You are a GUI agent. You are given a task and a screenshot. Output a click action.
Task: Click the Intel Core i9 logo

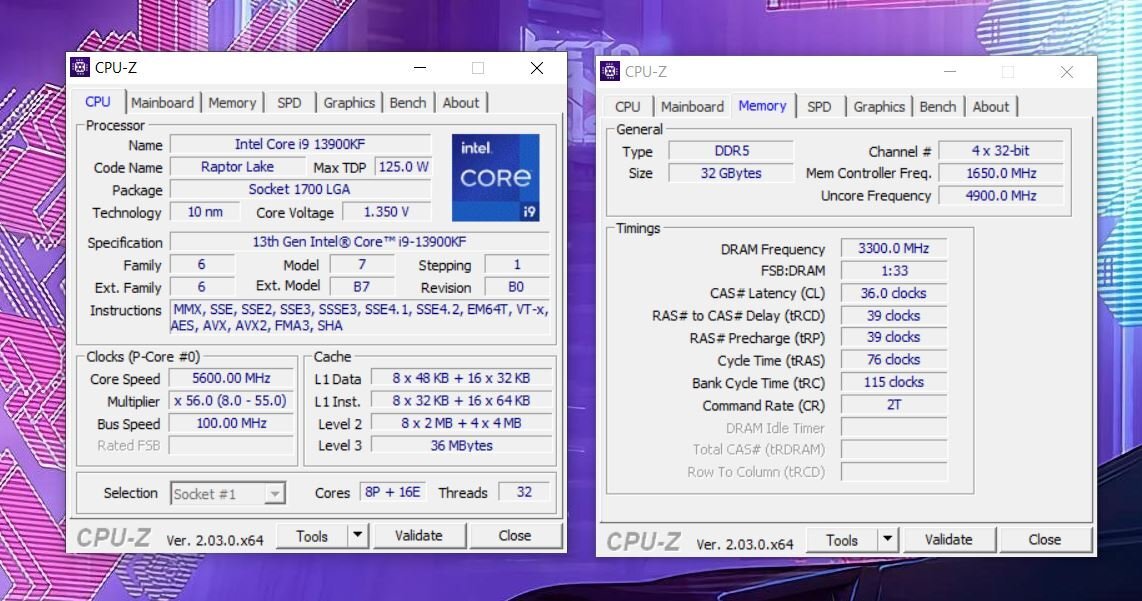(495, 178)
